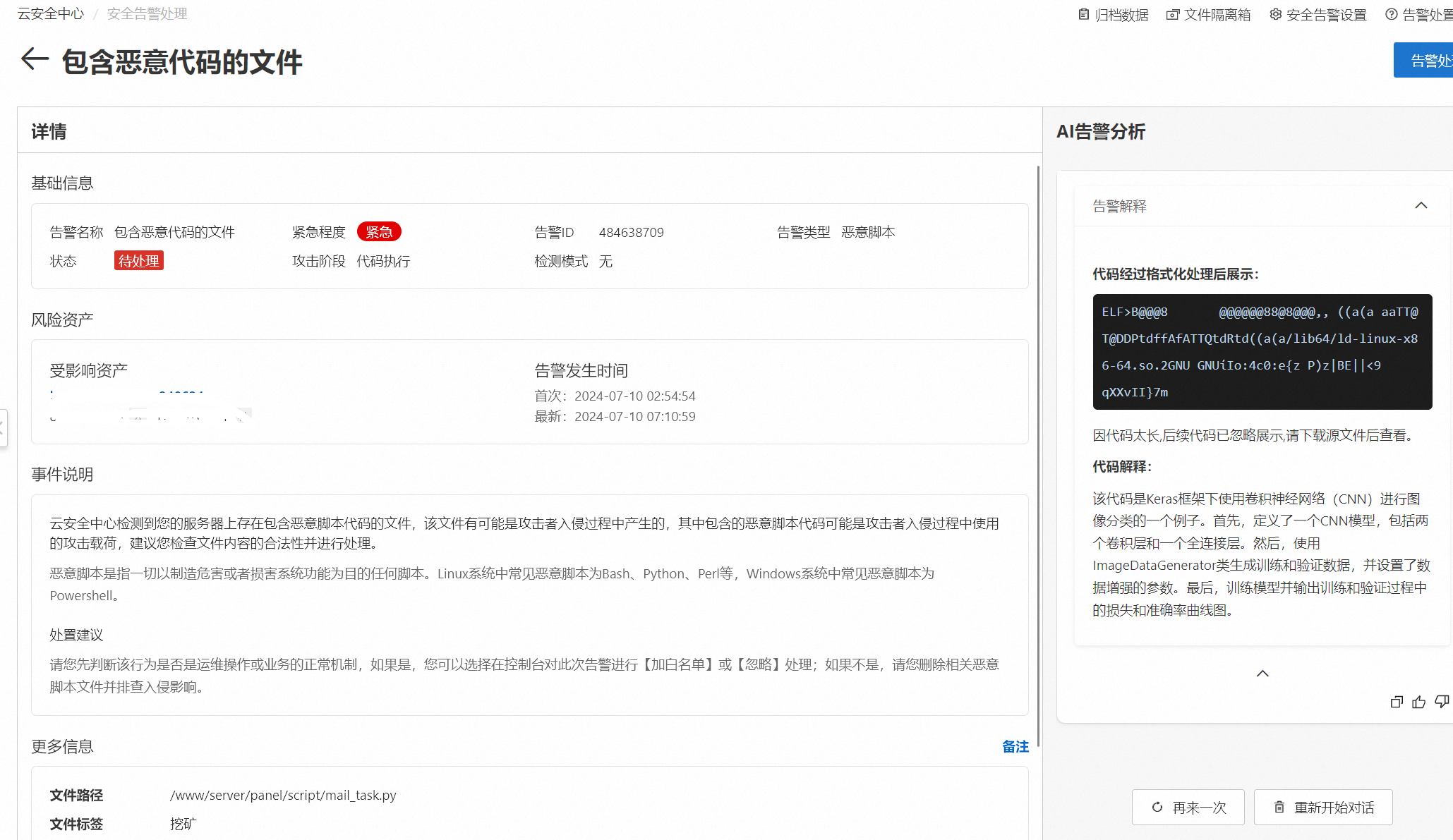The height and width of the screenshot is (840, 1453).
Task: Click the 文件标签 field label
Action: [76, 824]
